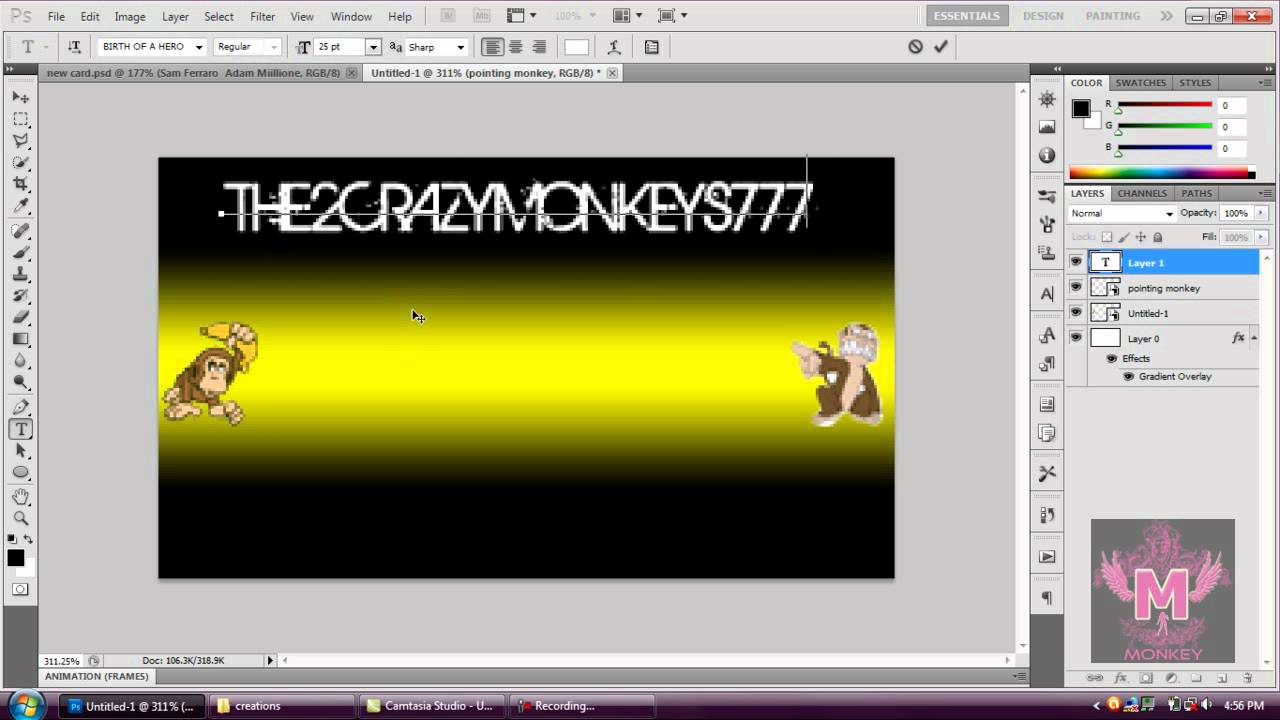Open the layer Opacity slider arrow
This screenshot has height=720, width=1280.
click(1261, 213)
